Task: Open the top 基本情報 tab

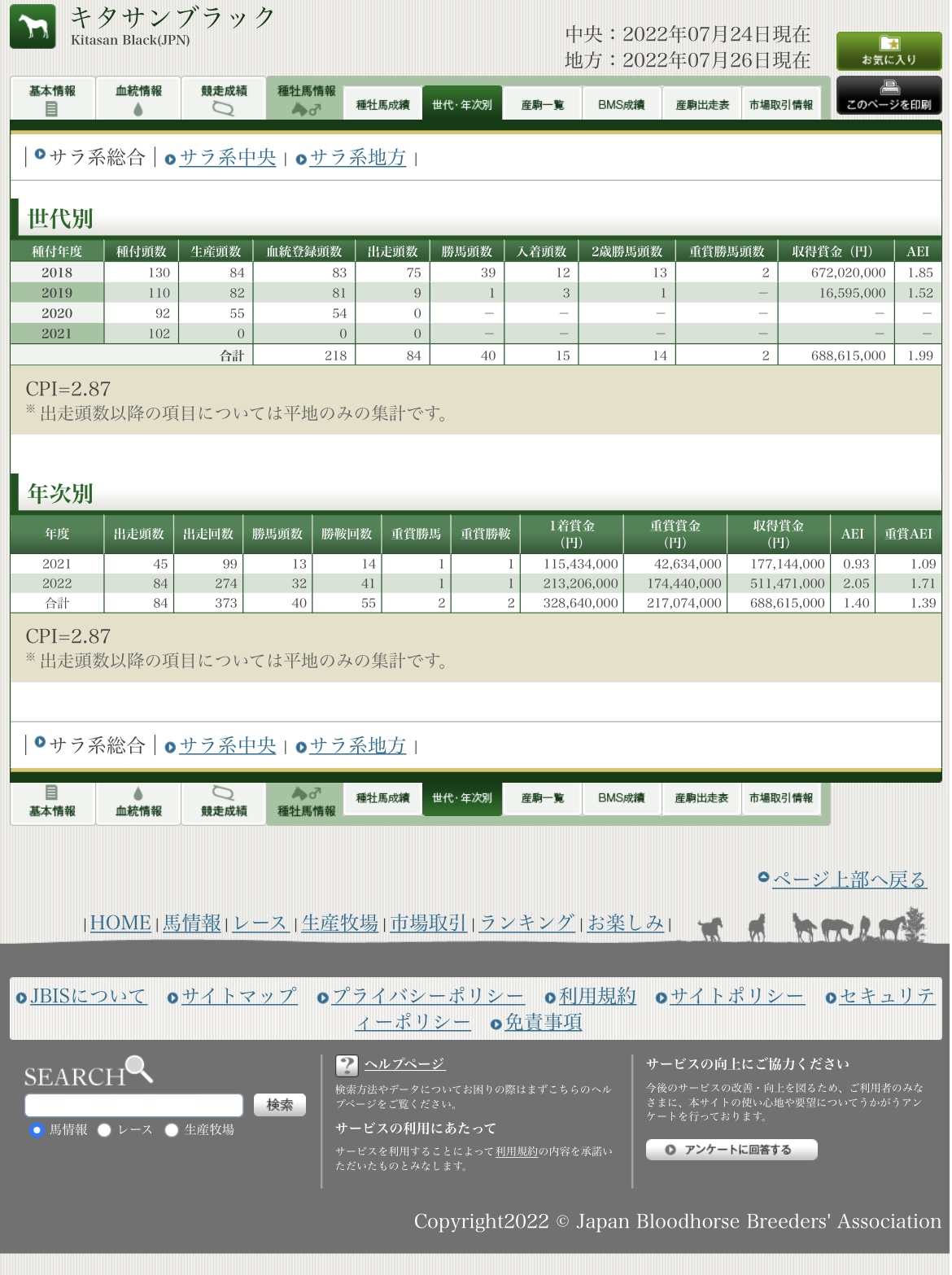Action: tap(53, 98)
